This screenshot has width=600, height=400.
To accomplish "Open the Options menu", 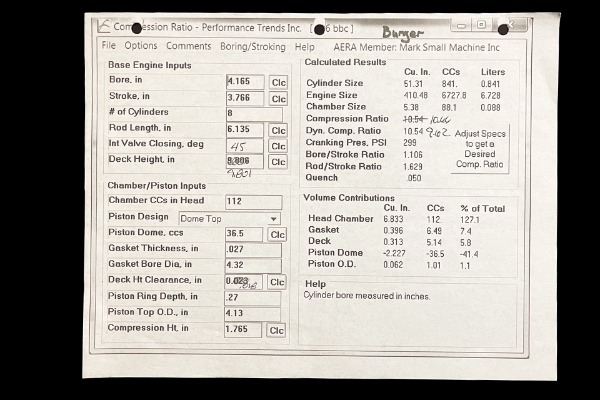I will (x=141, y=46).
